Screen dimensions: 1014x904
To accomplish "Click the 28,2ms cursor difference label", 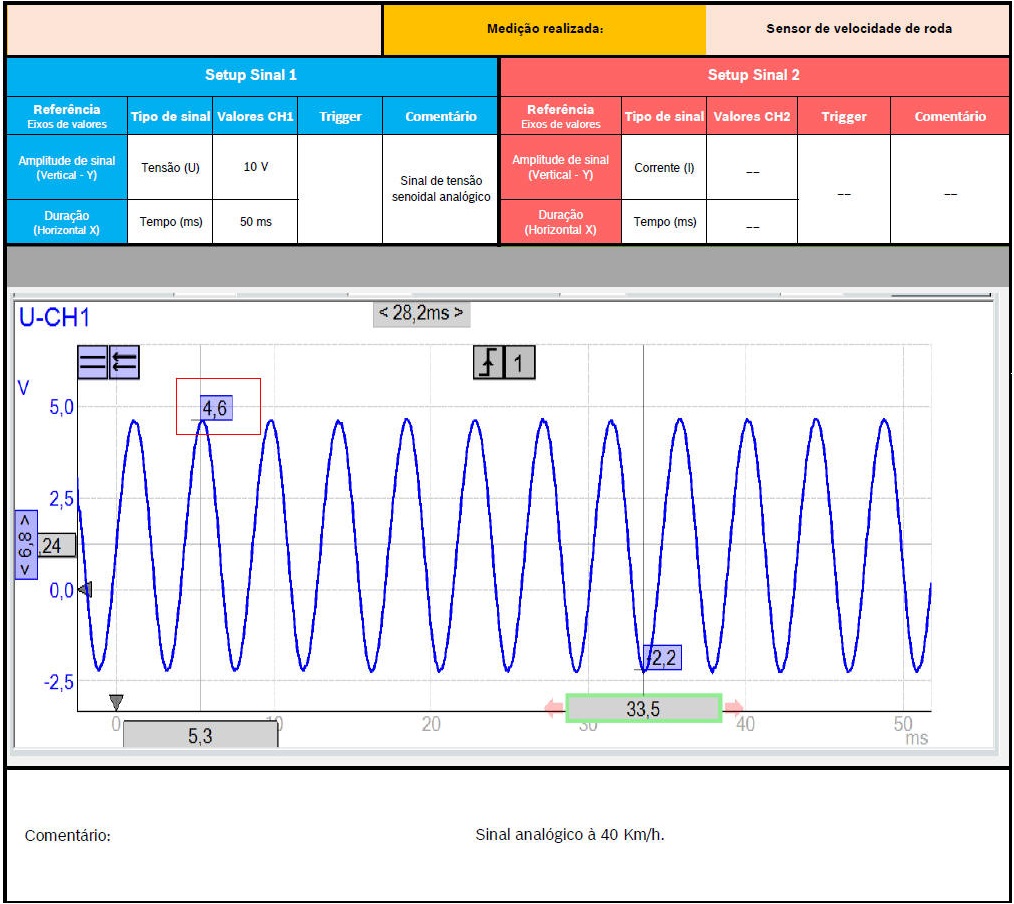I will tap(421, 313).
